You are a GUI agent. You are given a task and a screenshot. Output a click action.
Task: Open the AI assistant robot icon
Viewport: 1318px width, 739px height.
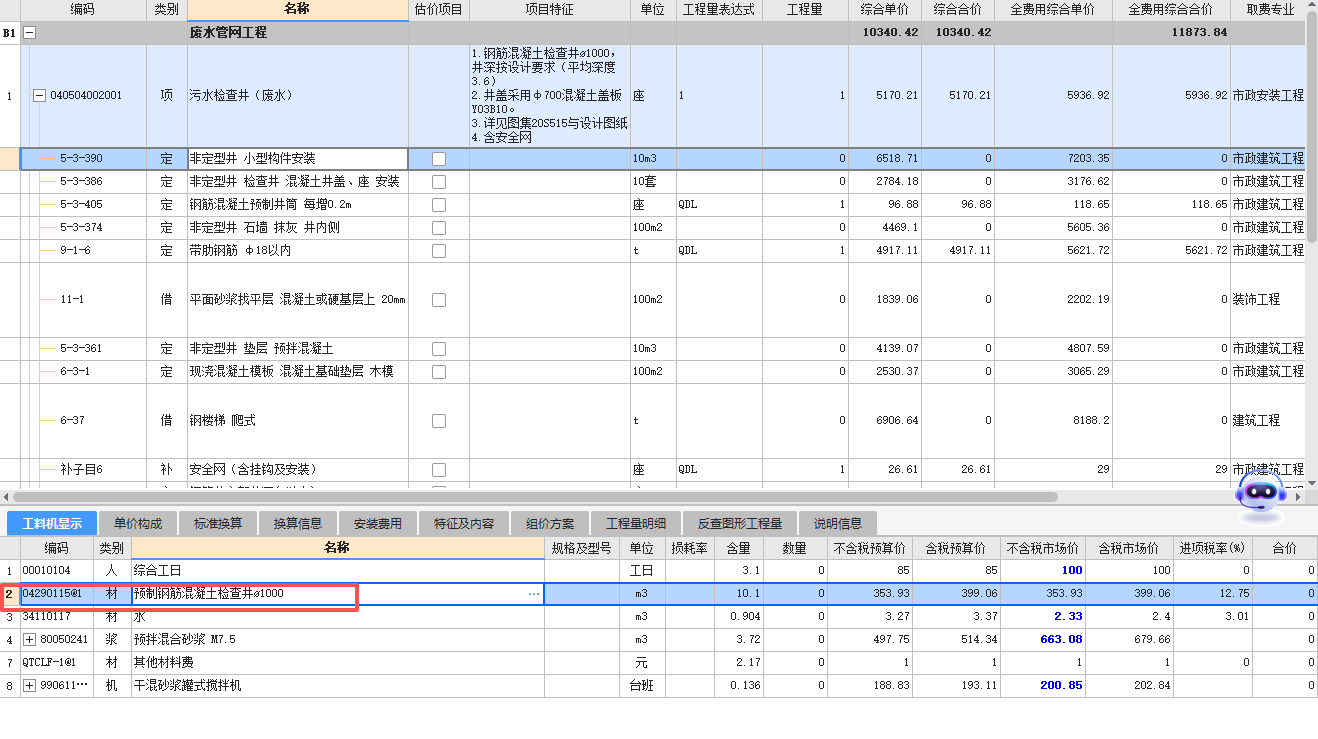click(x=1262, y=495)
